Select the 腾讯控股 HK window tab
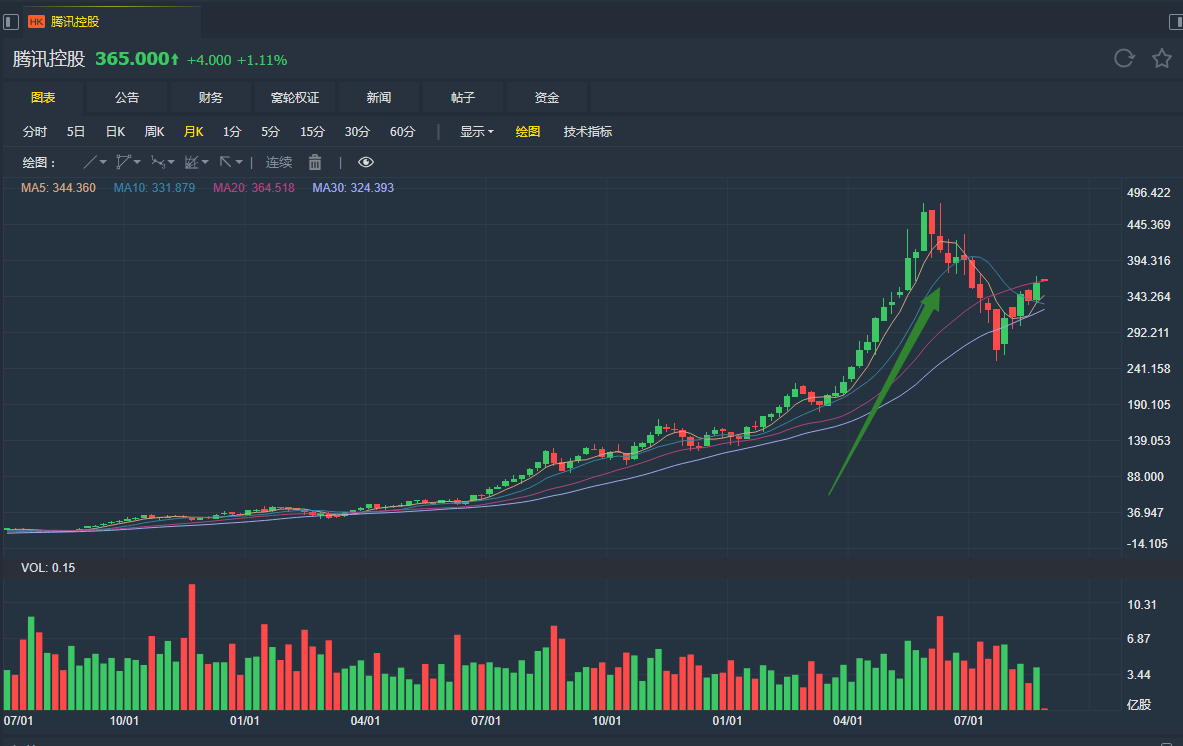Screen dimensions: 1183x746 (x=75, y=21)
